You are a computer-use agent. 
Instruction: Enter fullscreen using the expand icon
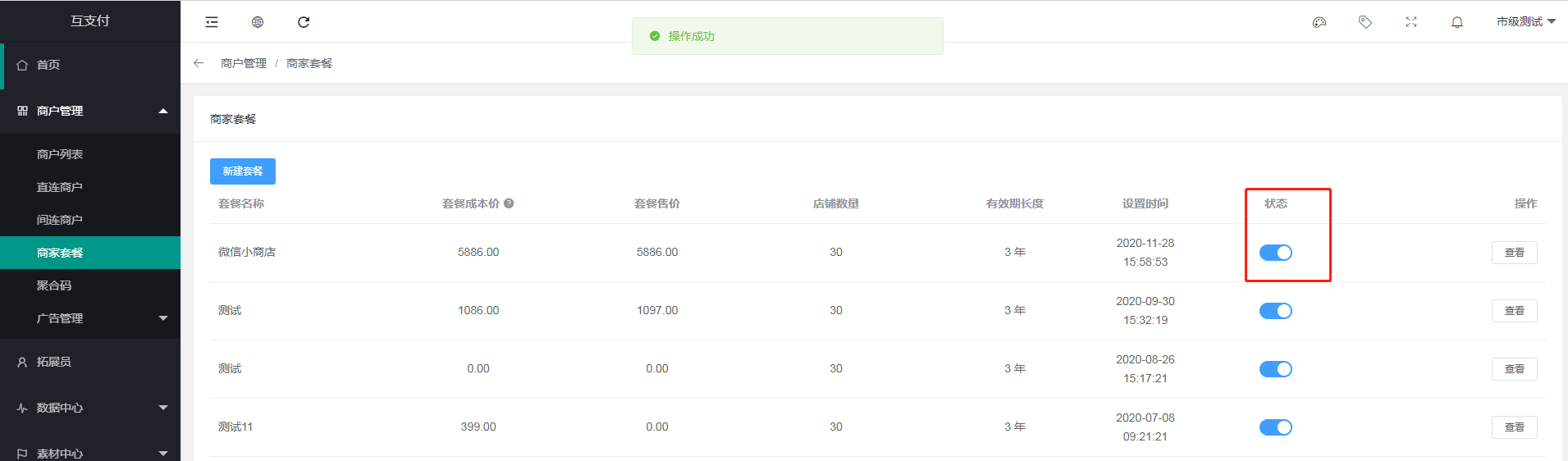[x=1411, y=22]
